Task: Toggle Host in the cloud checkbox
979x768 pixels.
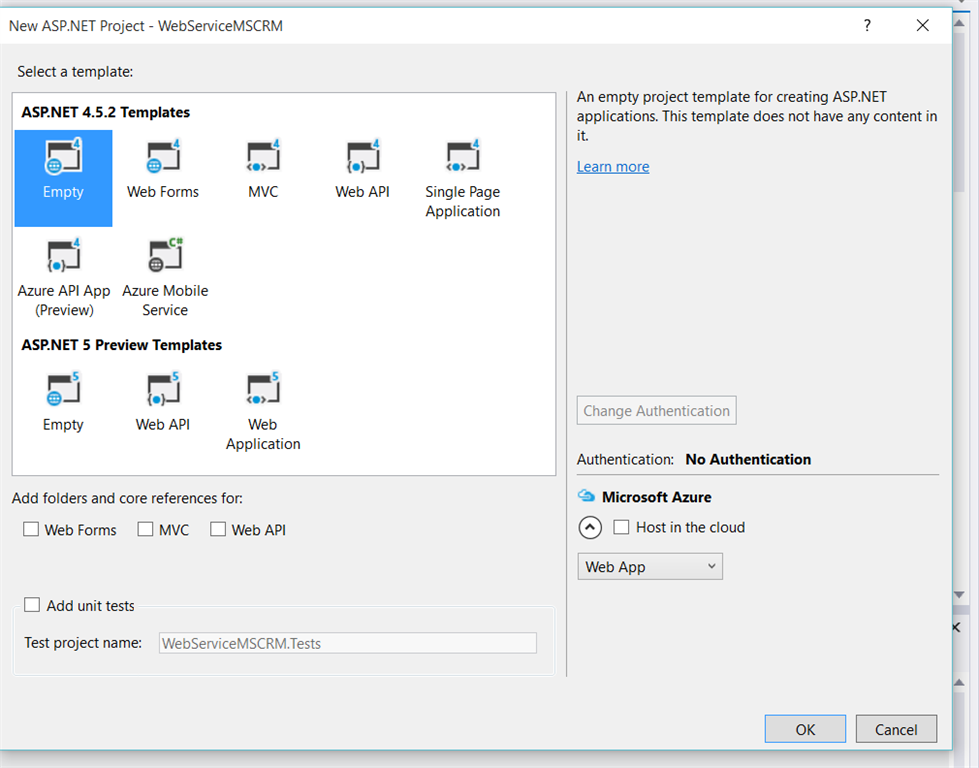Action: pos(621,527)
